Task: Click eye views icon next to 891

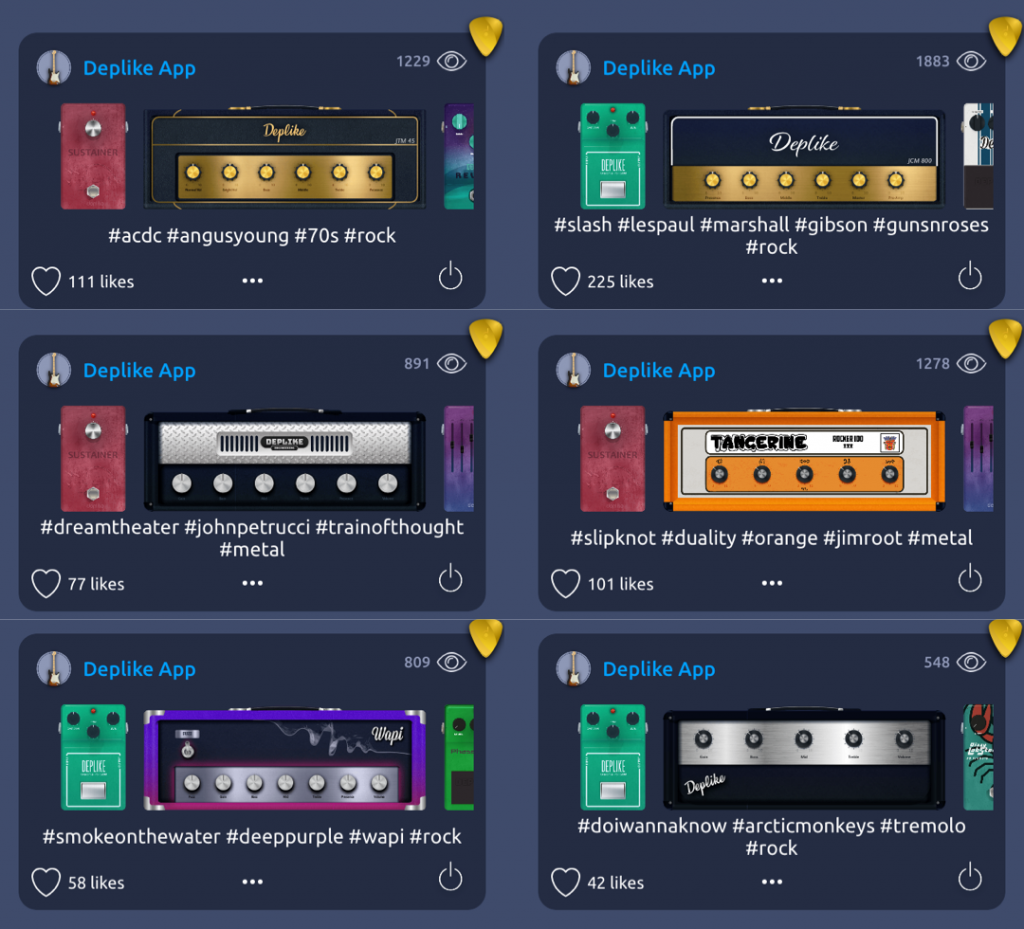Action: click(452, 364)
